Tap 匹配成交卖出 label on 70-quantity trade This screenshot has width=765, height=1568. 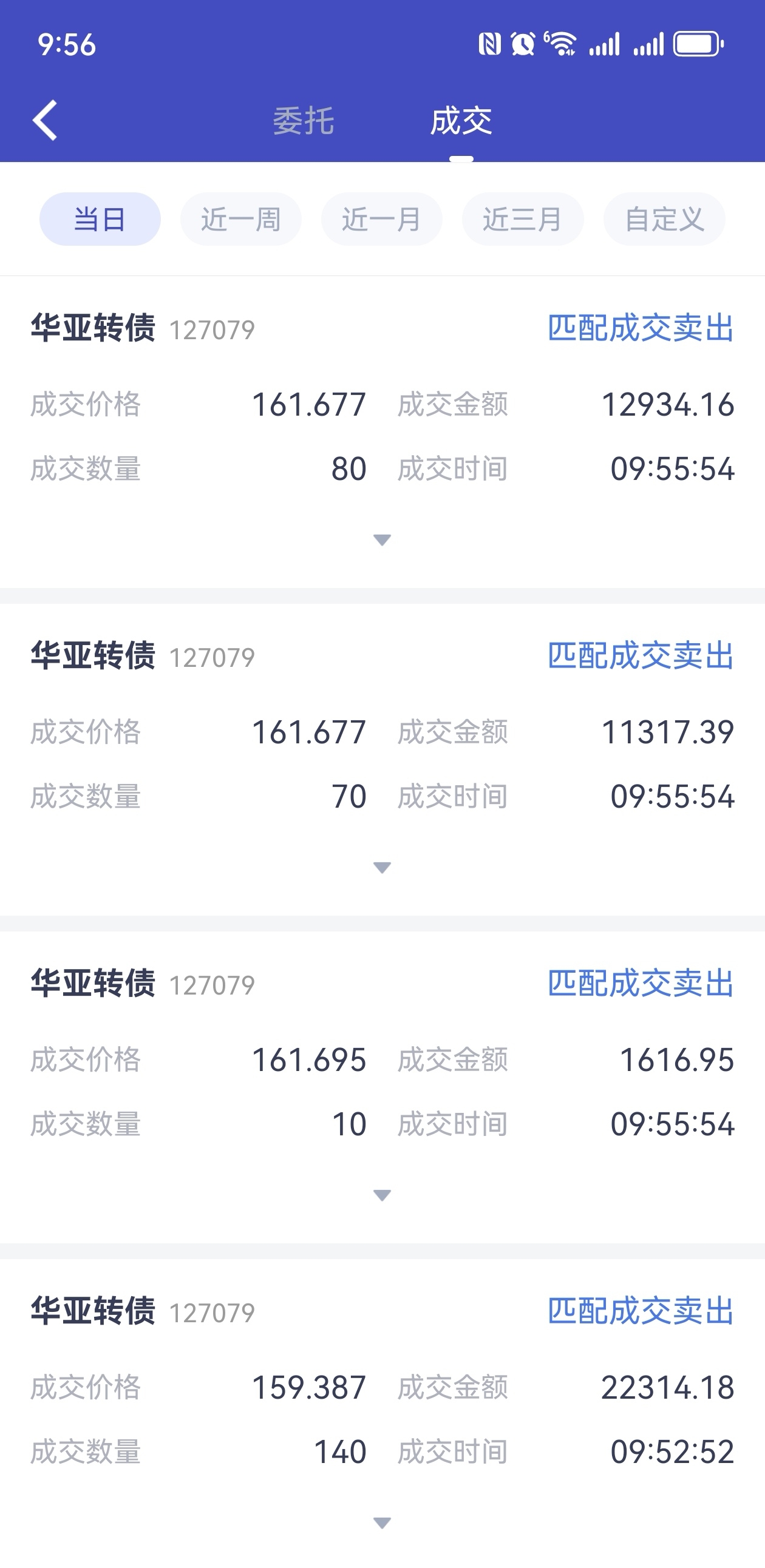coord(641,655)
